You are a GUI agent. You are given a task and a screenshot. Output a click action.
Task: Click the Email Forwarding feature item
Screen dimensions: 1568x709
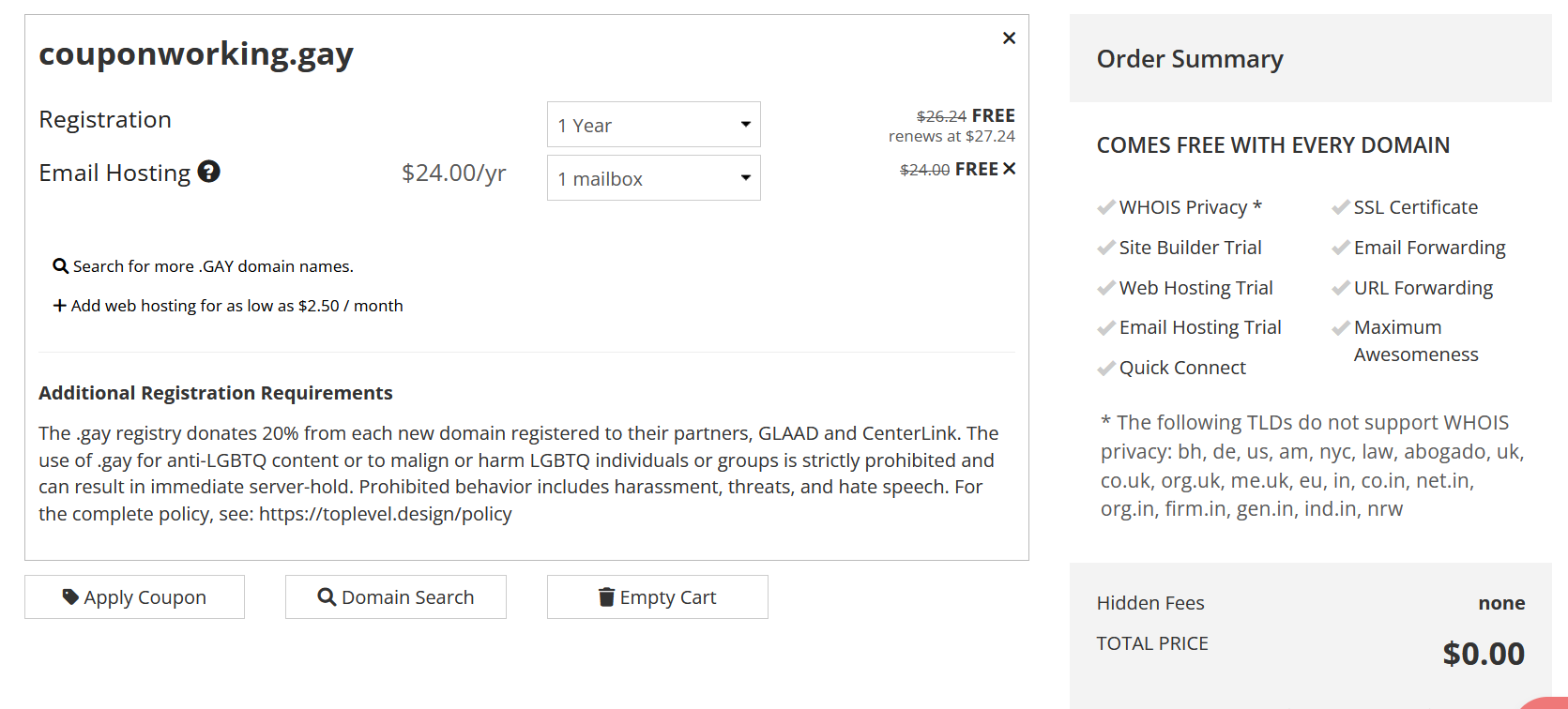coord(1419,248)
